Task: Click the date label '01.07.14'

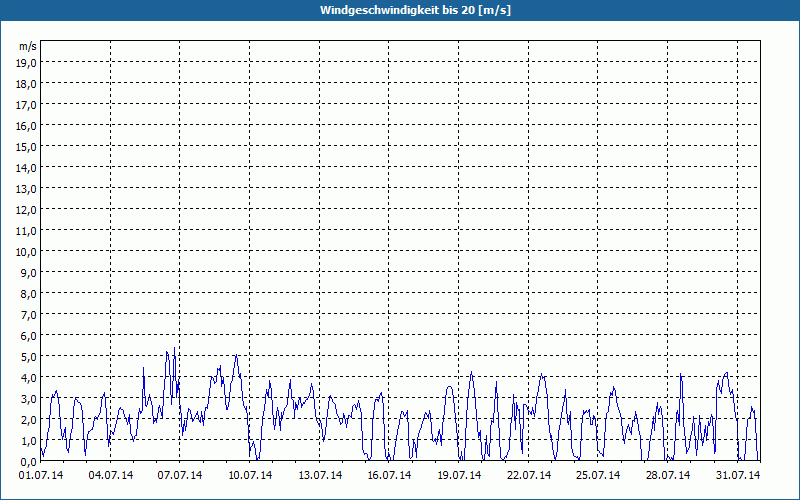Action: [41, 476]
